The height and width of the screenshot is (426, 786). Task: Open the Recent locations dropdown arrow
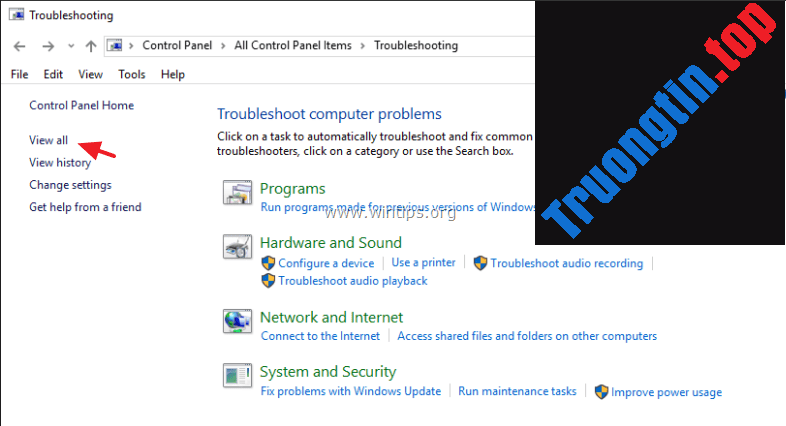(70, 46)
